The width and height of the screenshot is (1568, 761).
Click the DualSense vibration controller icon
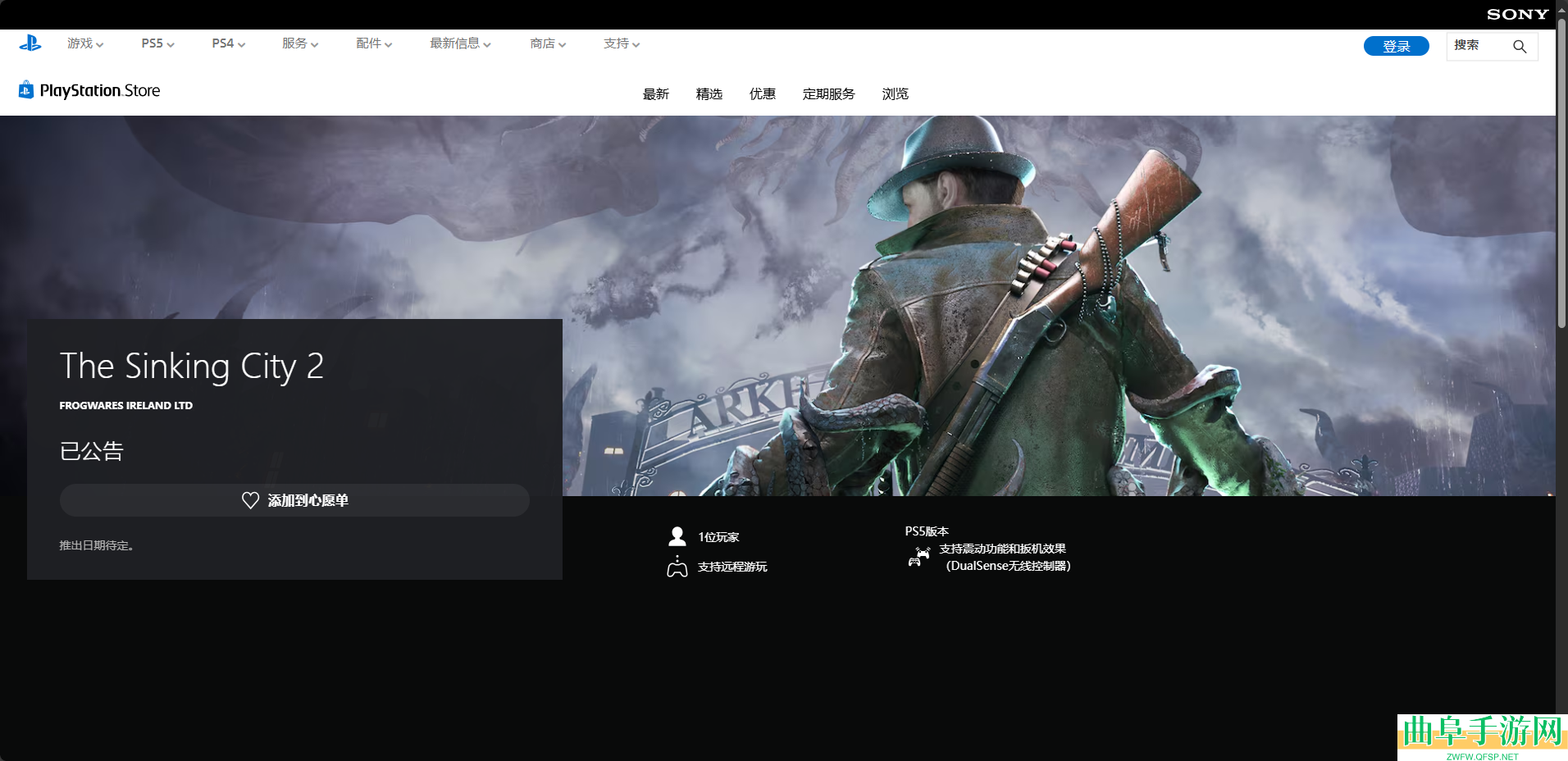pyautogui.click(x=918, y=557)
